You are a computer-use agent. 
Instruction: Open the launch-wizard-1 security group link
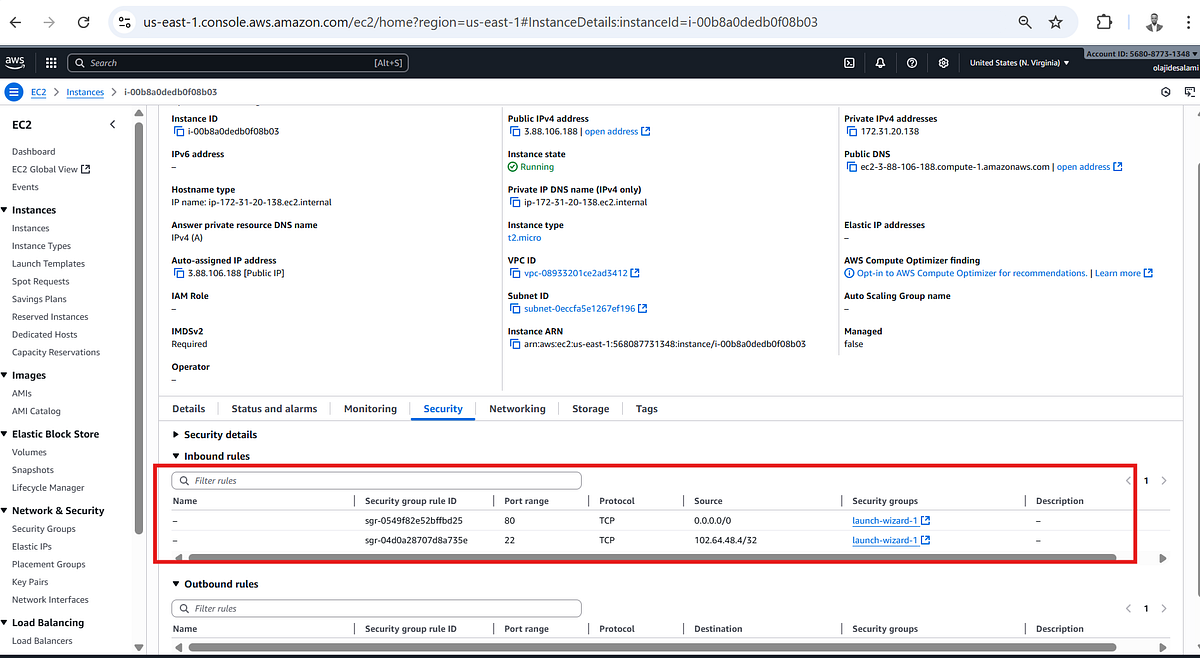click(x=885, y=520)
